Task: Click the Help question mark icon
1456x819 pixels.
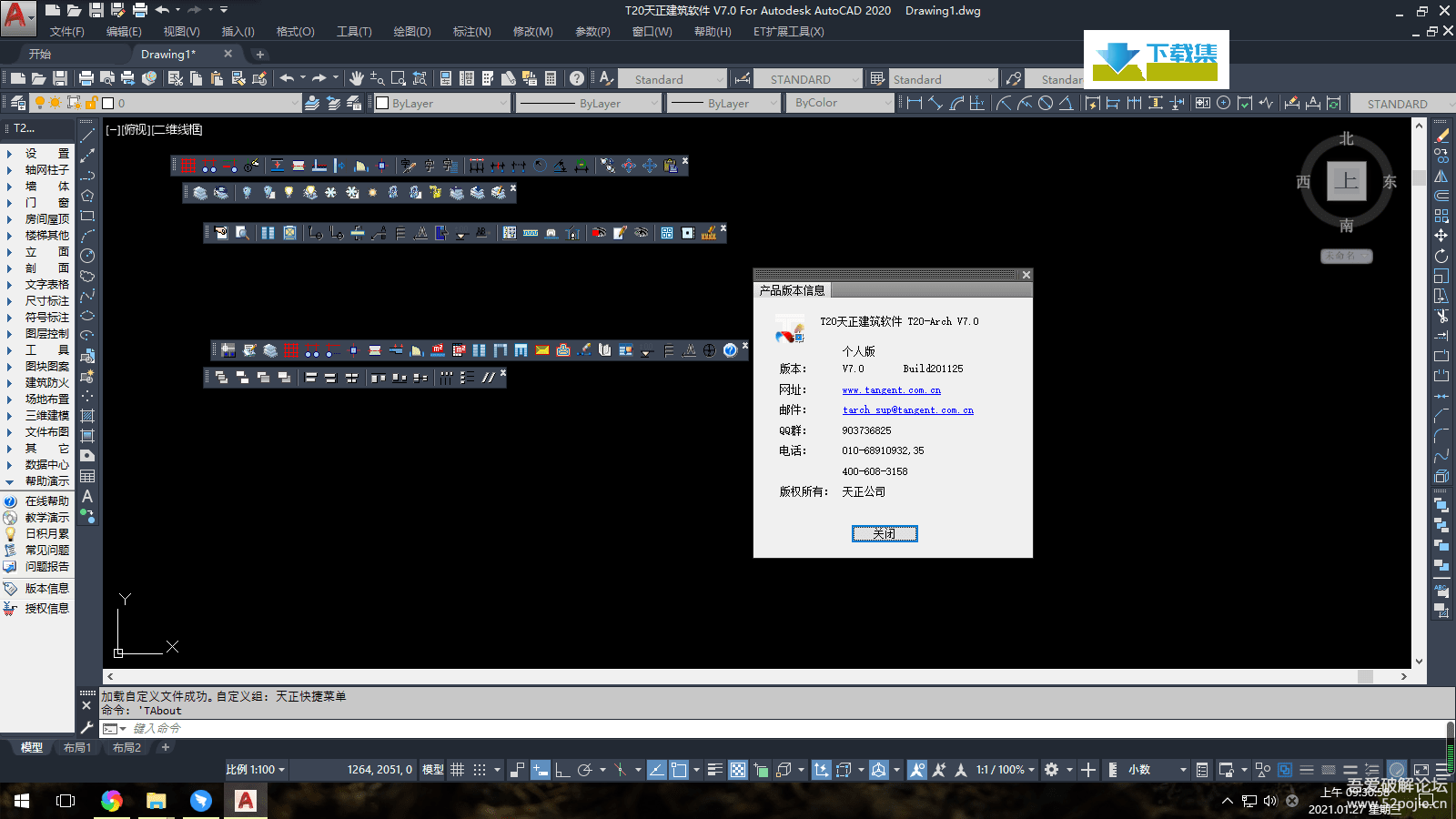Action: click(577, 79)
